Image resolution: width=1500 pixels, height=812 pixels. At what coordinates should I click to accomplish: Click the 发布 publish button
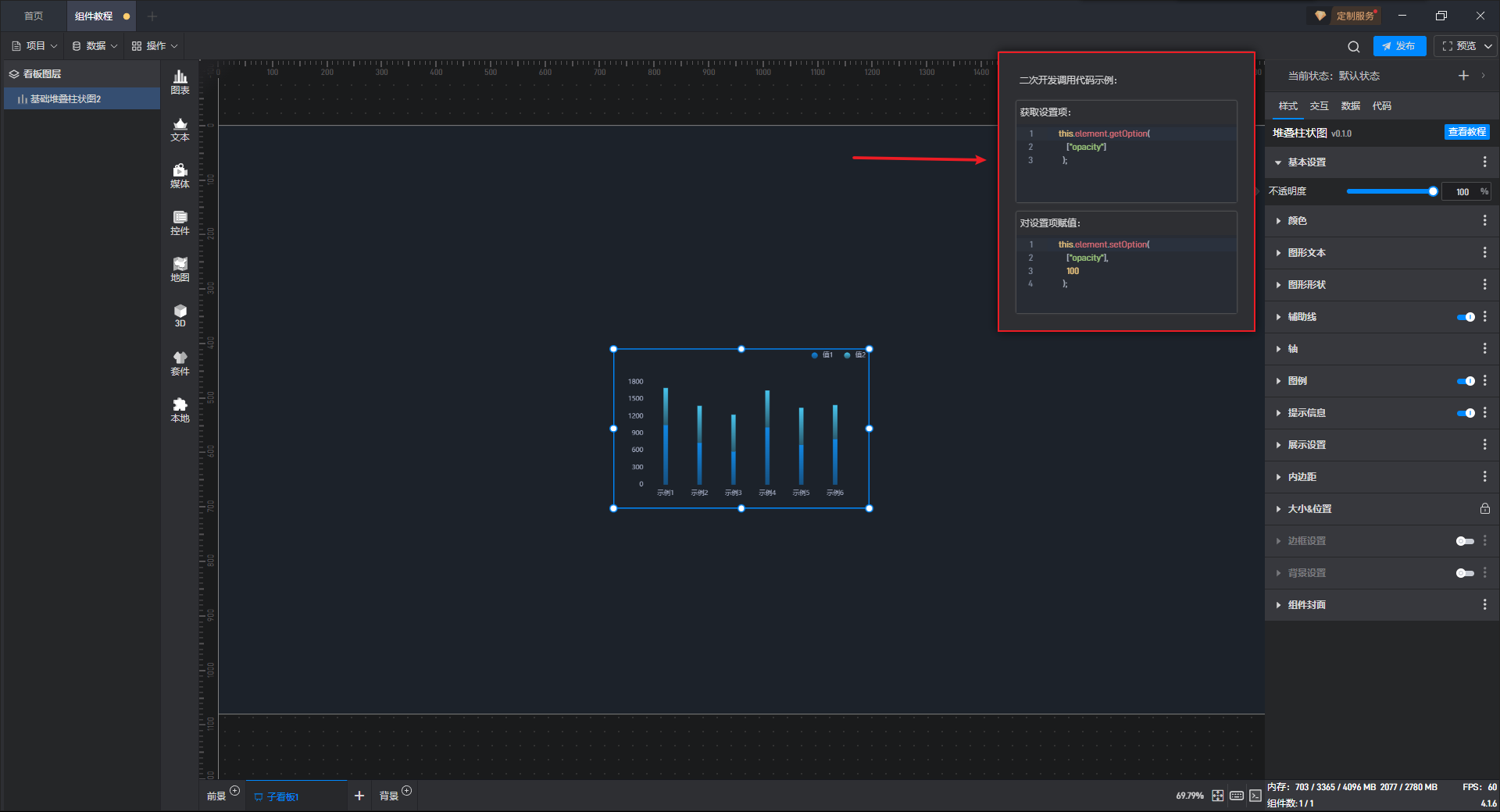click(x=1399, y=46)
